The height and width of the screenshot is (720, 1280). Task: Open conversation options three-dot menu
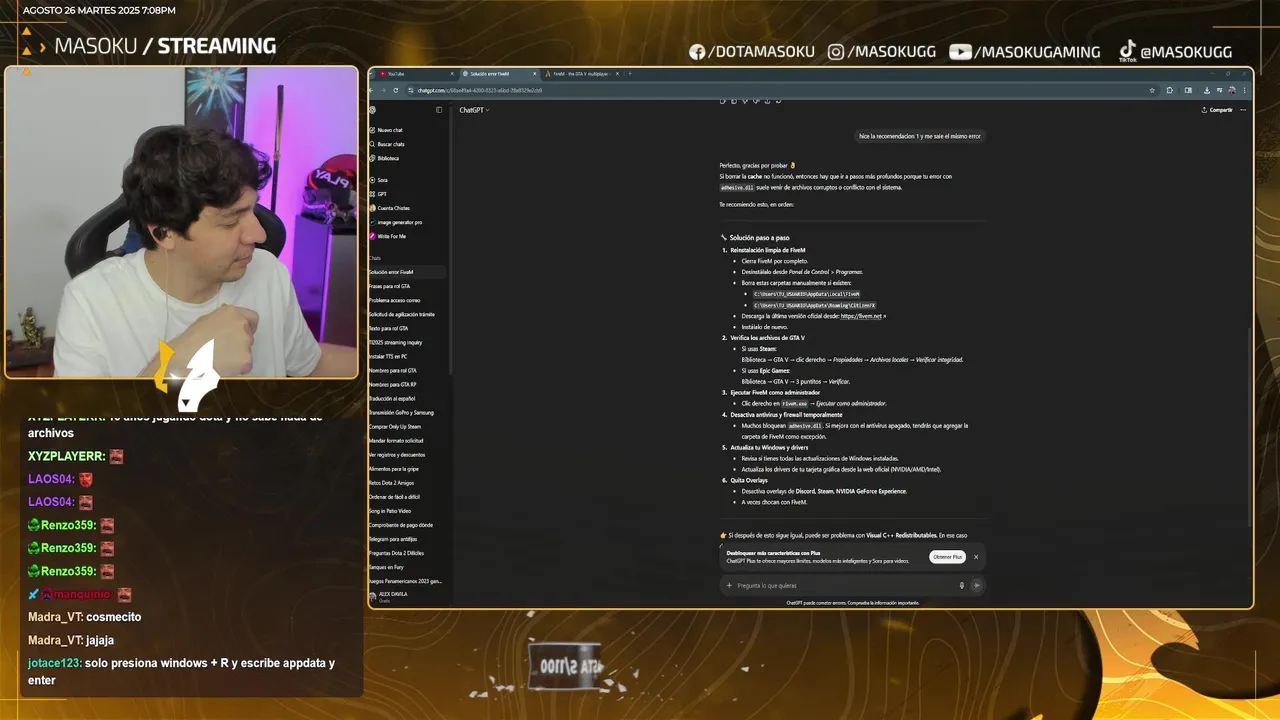[x=1243, y=110]
